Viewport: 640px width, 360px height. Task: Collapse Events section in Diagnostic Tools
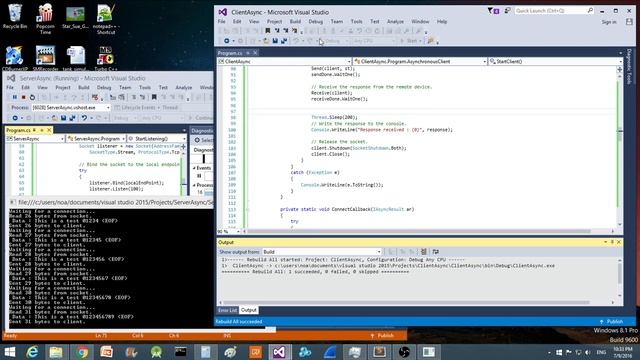click(x=194, y=168)
